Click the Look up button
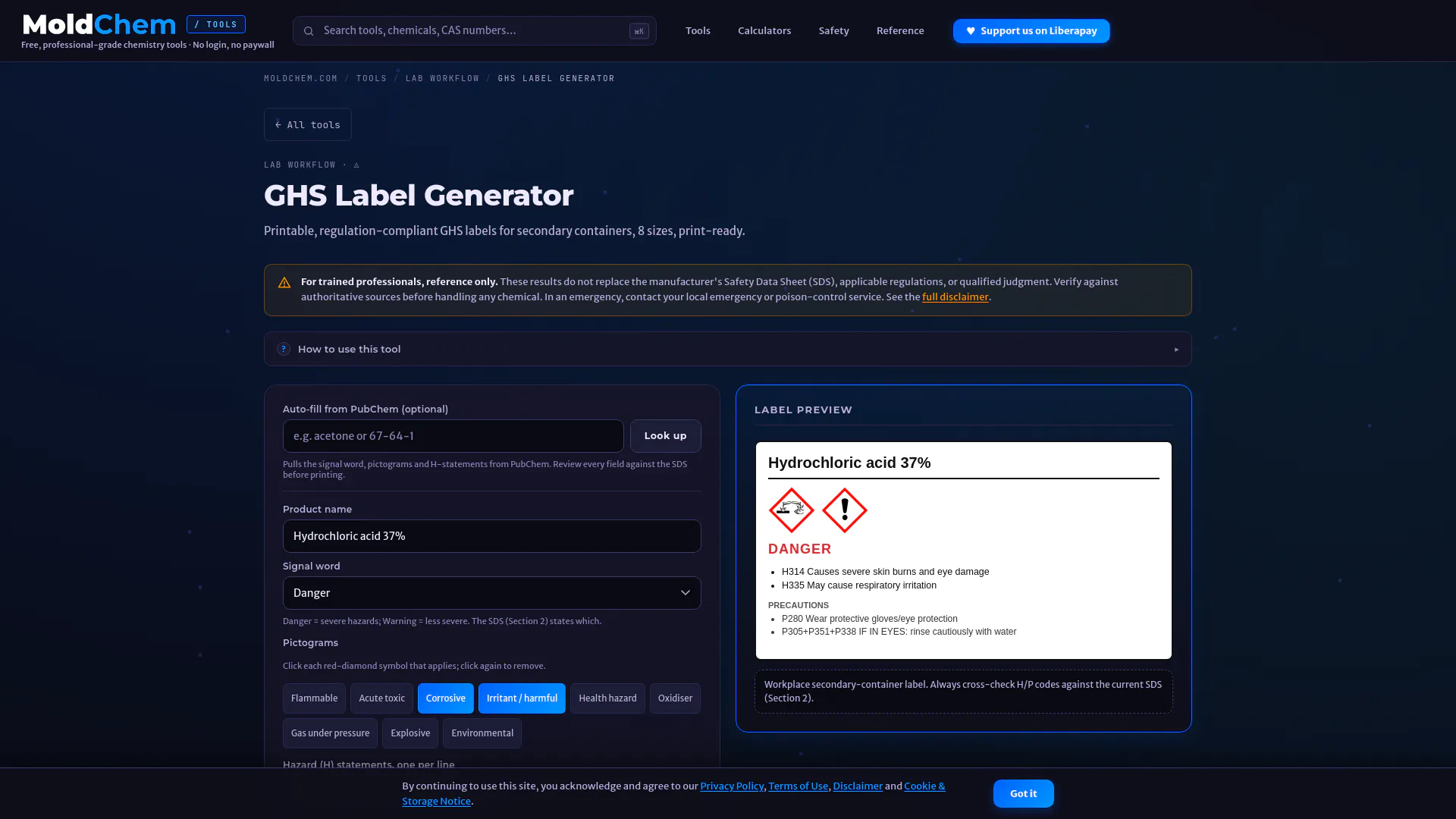The width and height of the screenshot is (1456, 819). (x=665, y=436)
